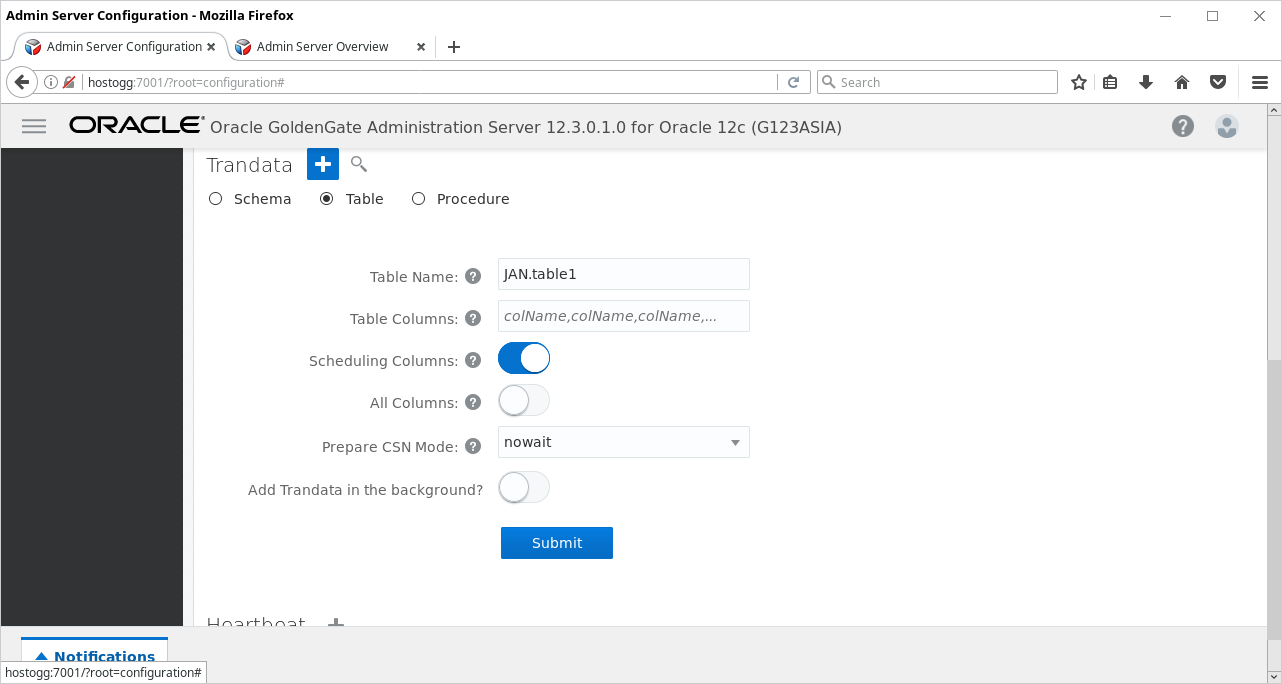Click the blue Trandata add plus icon
This screenshot has height=684, width=1282.
pyautogui.click(x=323, y=164)
